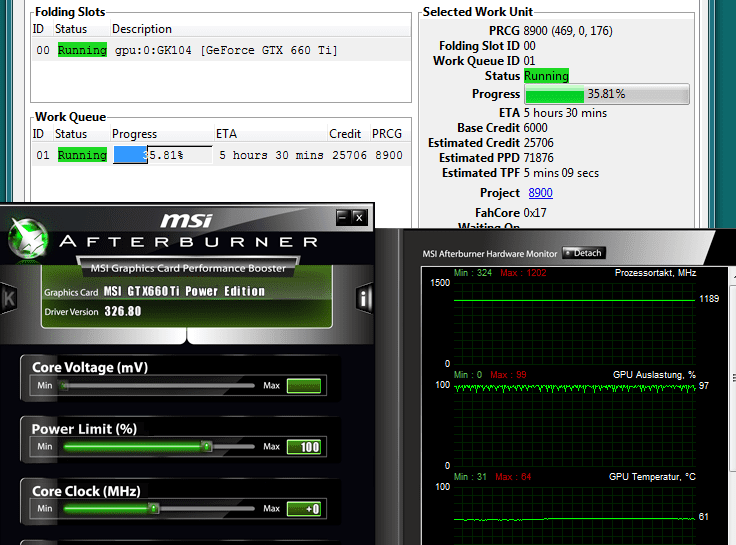
Task: Click the 'FahCore 0x17' value
Action: 535,213
